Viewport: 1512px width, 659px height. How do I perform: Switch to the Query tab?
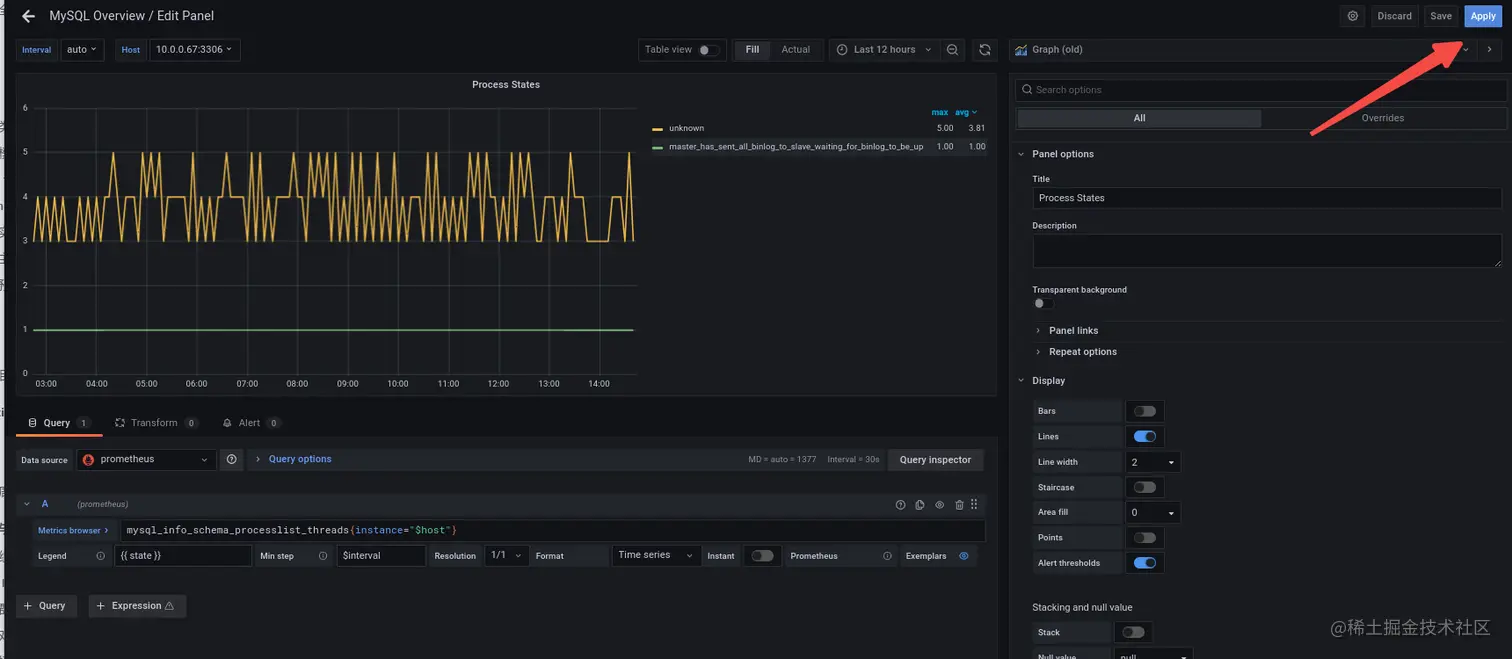point(59,423)
